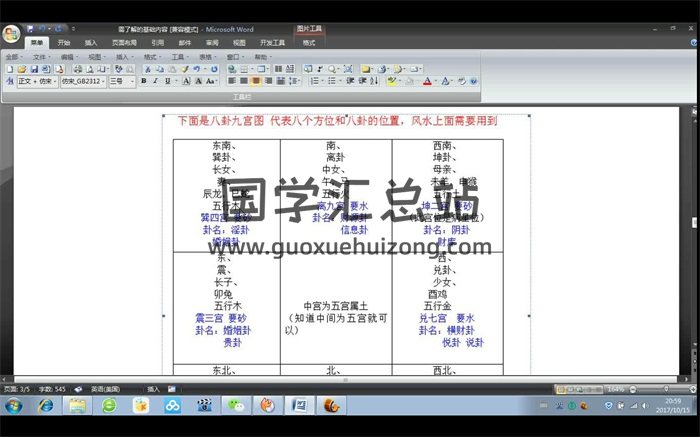Click the 页面: 3/5 page indicator
Screen dimensions: 700x437
[15, 388]
